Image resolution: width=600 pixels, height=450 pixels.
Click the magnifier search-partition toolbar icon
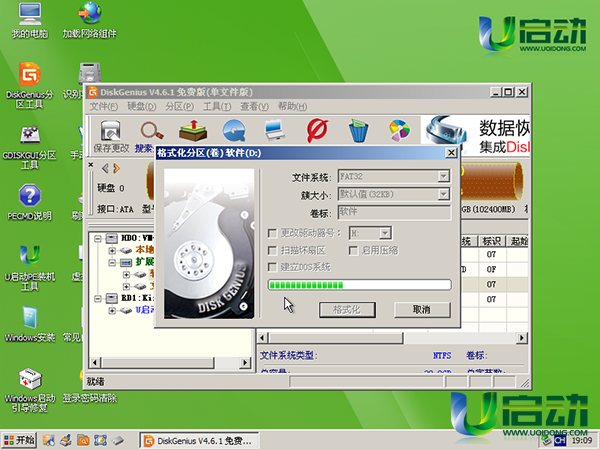click(x=152, y=131)
